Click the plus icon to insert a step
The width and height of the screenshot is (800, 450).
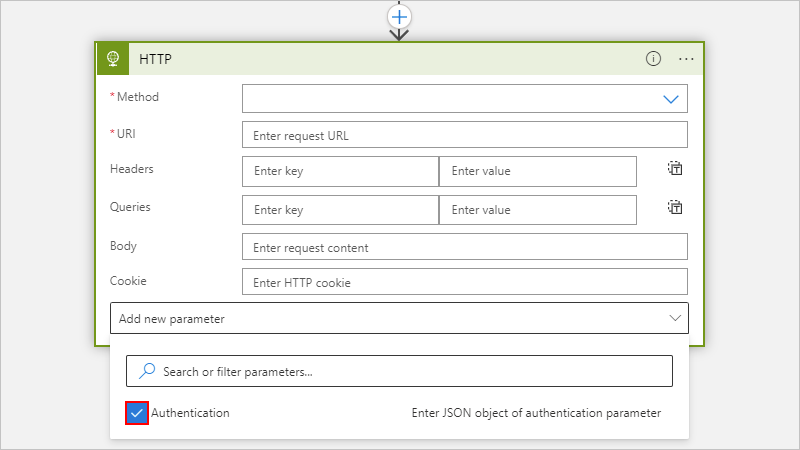[400, 17]
